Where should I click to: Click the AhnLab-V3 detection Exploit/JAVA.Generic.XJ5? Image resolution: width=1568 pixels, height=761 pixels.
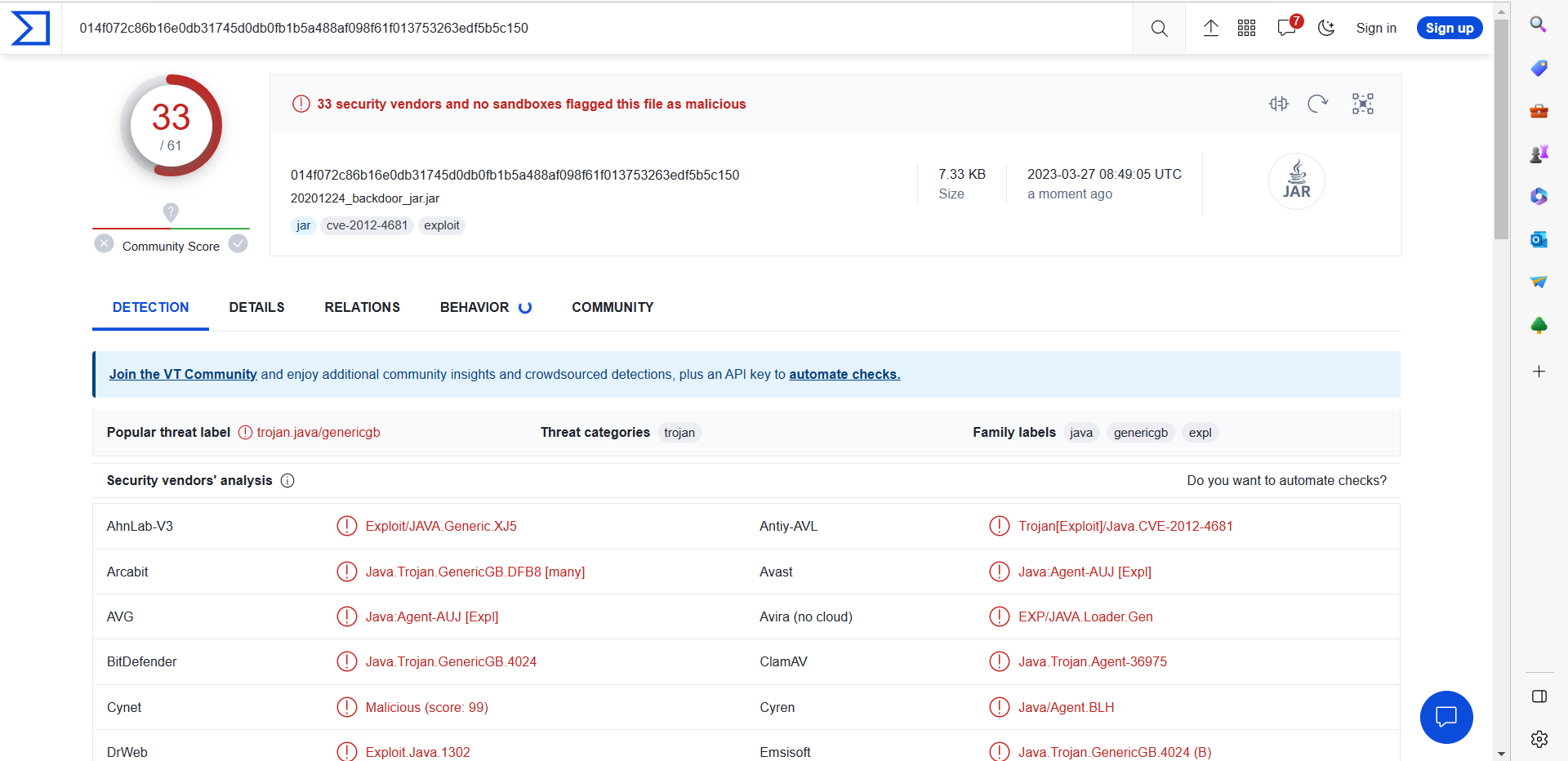(441, 527)
